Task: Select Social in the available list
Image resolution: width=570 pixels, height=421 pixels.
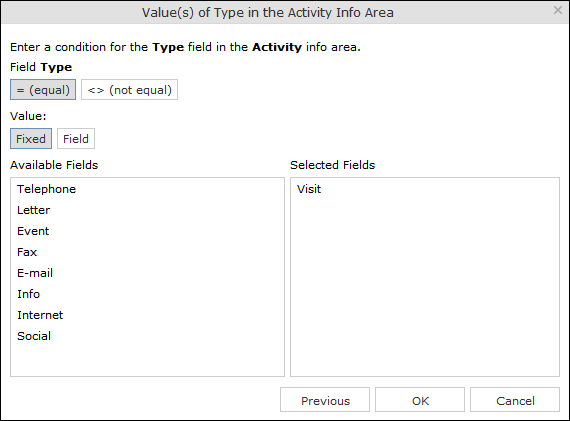Action: [x=34, y=336]
